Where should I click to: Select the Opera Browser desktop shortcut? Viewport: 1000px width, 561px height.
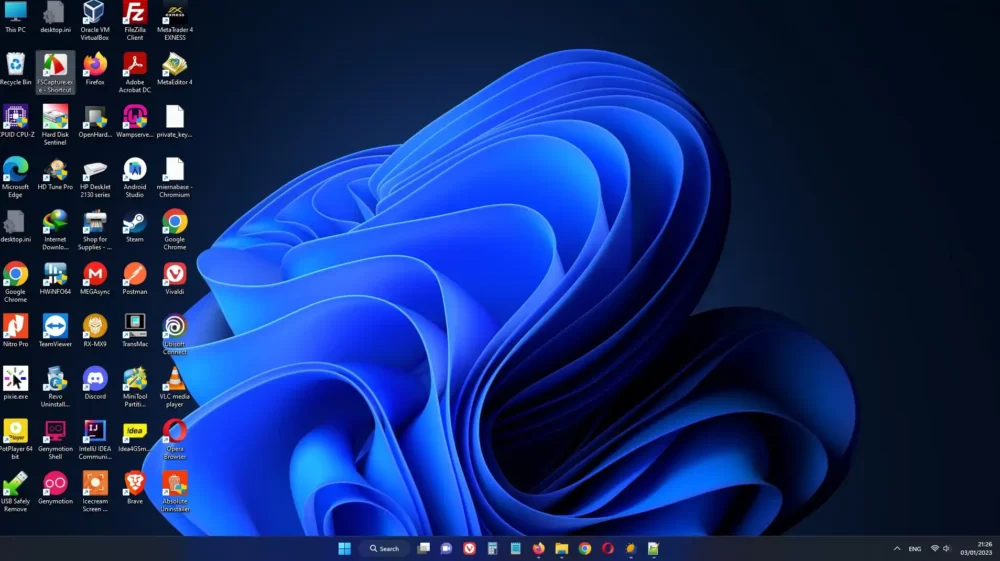(175, 439)
